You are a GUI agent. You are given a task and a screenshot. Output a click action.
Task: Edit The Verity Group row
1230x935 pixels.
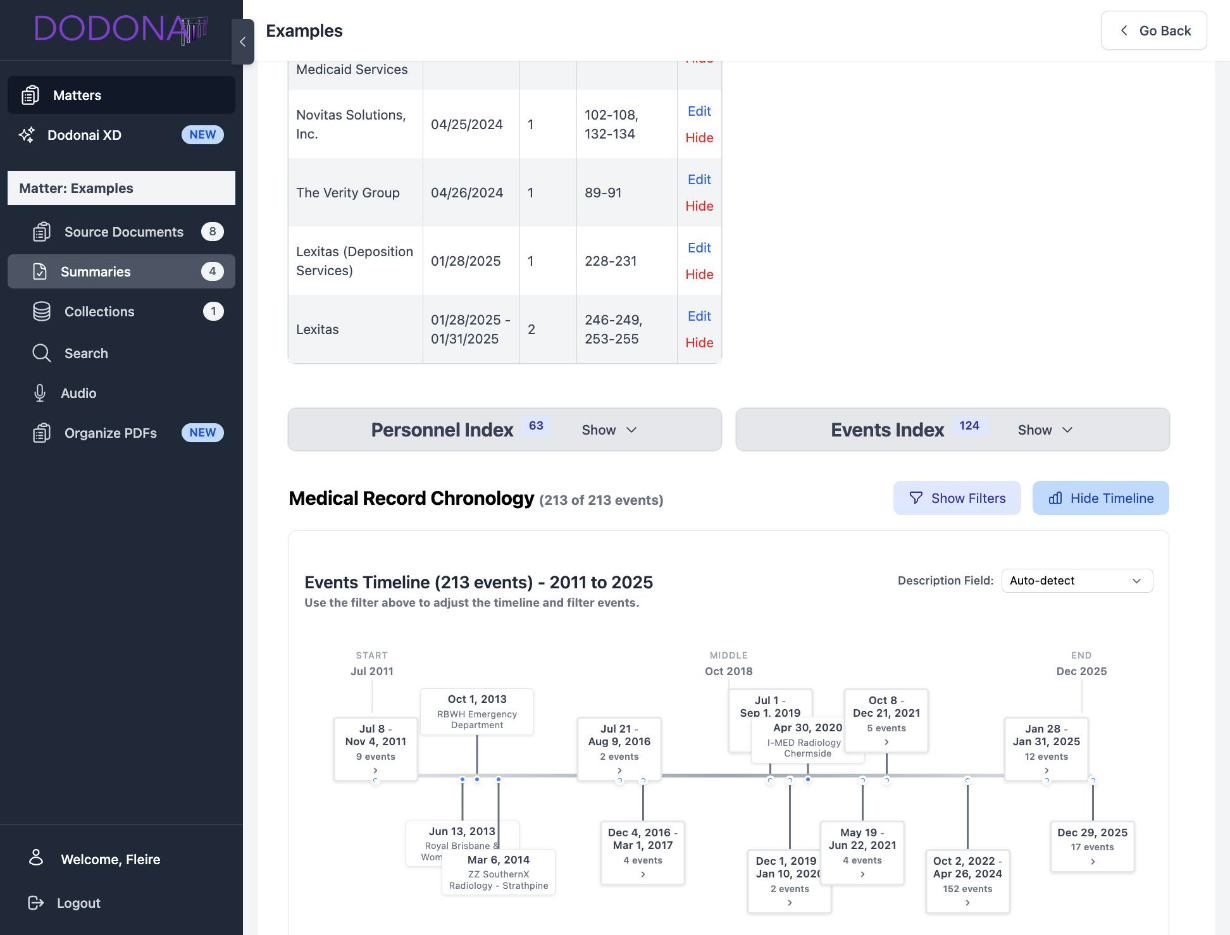699,180
